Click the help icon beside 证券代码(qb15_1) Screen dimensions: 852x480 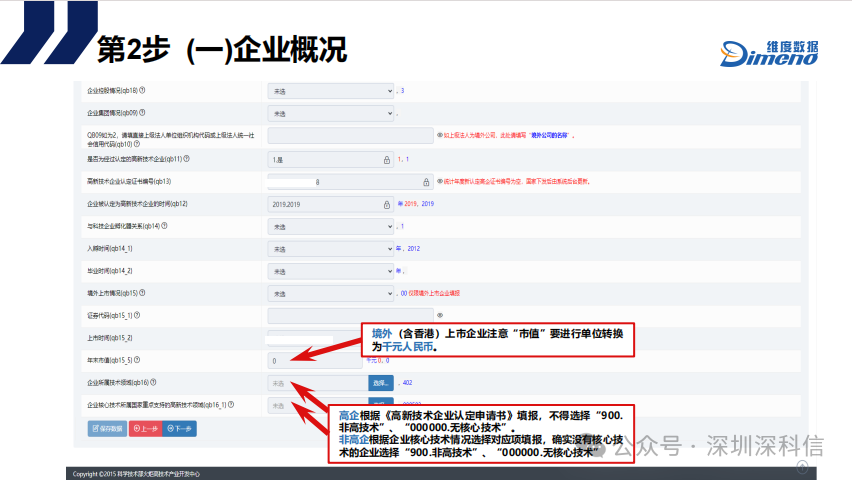(x=137, y=315)
